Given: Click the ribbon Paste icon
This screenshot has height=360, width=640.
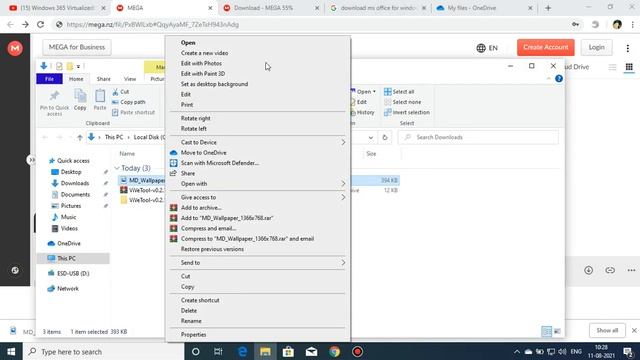Looking at the screenshot, I should (100, 96).
